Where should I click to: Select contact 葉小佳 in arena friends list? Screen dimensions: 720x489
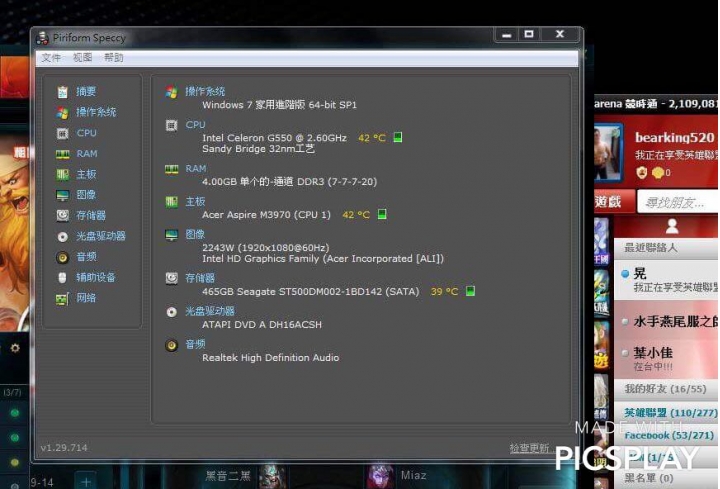click(666, 359)
